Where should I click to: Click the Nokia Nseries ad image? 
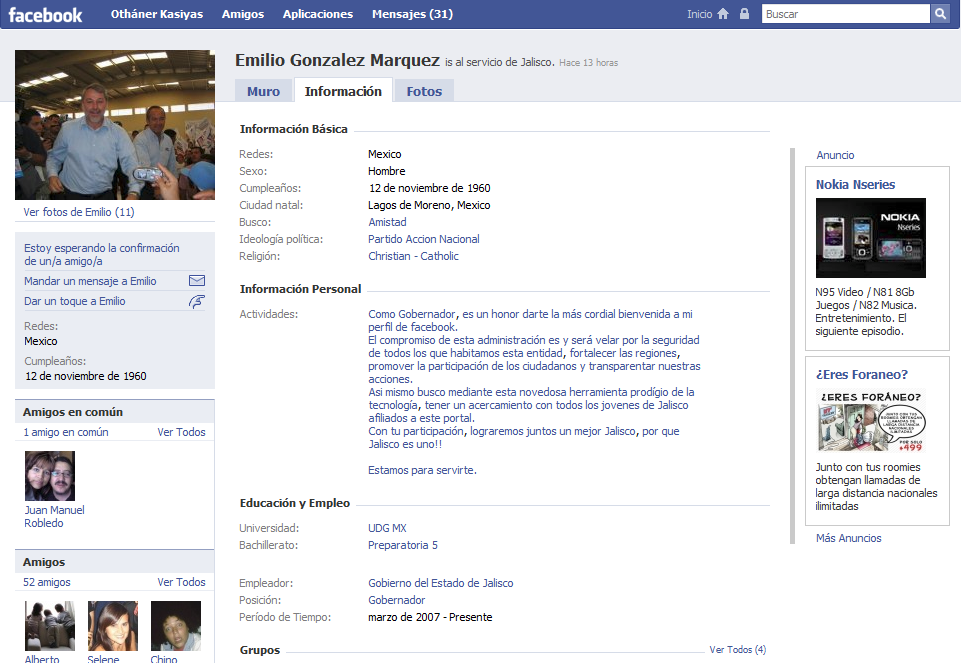(870, 237)
